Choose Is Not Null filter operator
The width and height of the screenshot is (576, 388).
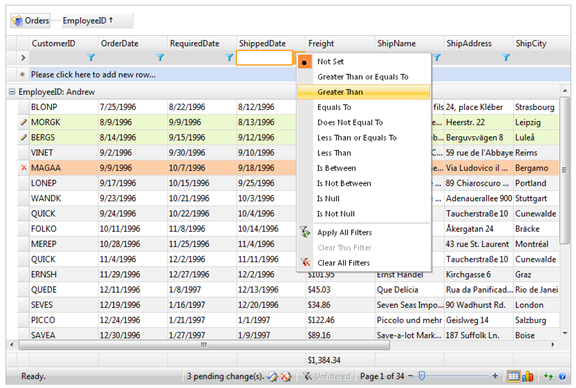363,214
